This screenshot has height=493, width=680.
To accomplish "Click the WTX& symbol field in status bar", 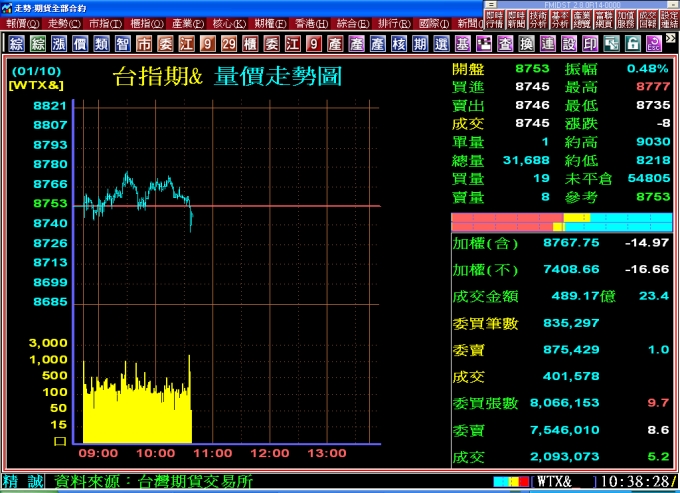I will (x=562, y=482).
